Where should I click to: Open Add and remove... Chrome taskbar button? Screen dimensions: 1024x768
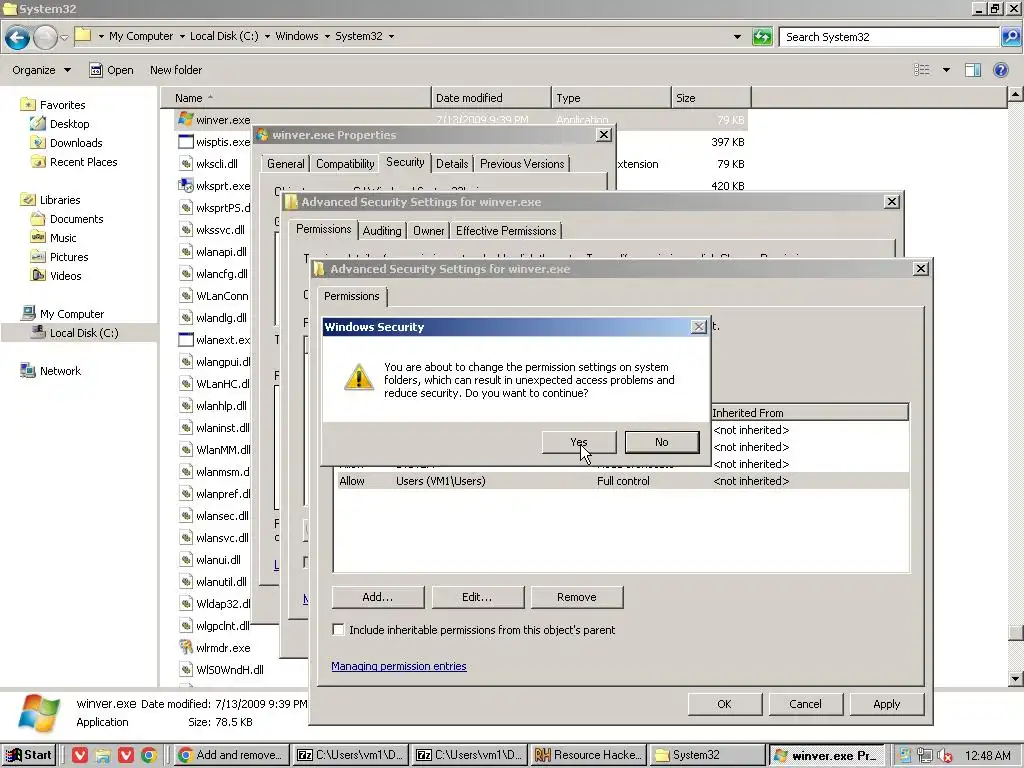pos(231,755)
